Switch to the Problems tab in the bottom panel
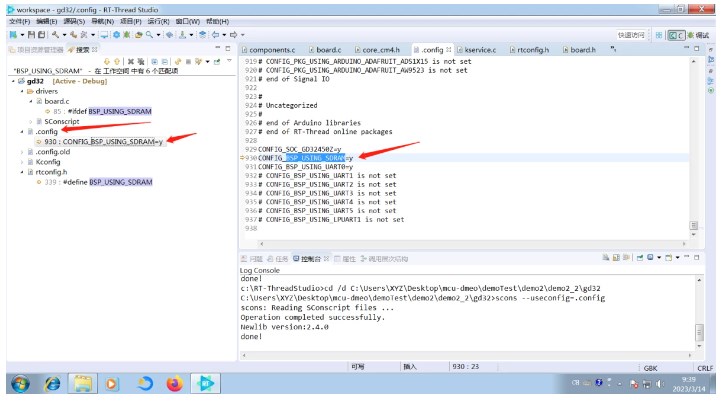The image size is (726, 401). [x=252, y=259]
